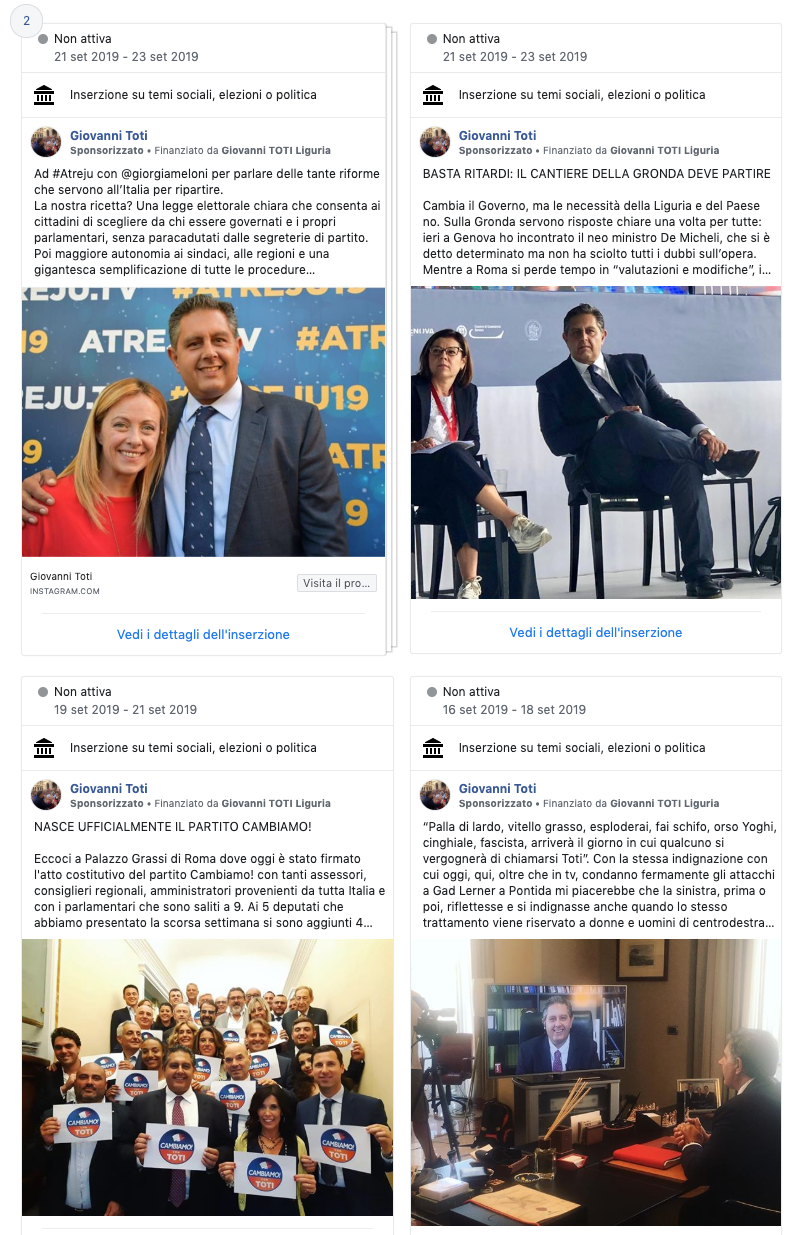The width and height of the screenshot is (794, 1235).
Task: Click the INSTAGRAM.COM source label
Action: (x=64, y=591)
